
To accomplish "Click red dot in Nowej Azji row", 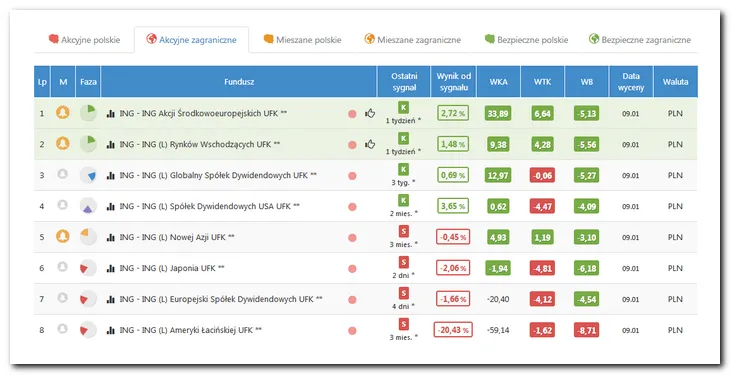I will click(352, 238).
